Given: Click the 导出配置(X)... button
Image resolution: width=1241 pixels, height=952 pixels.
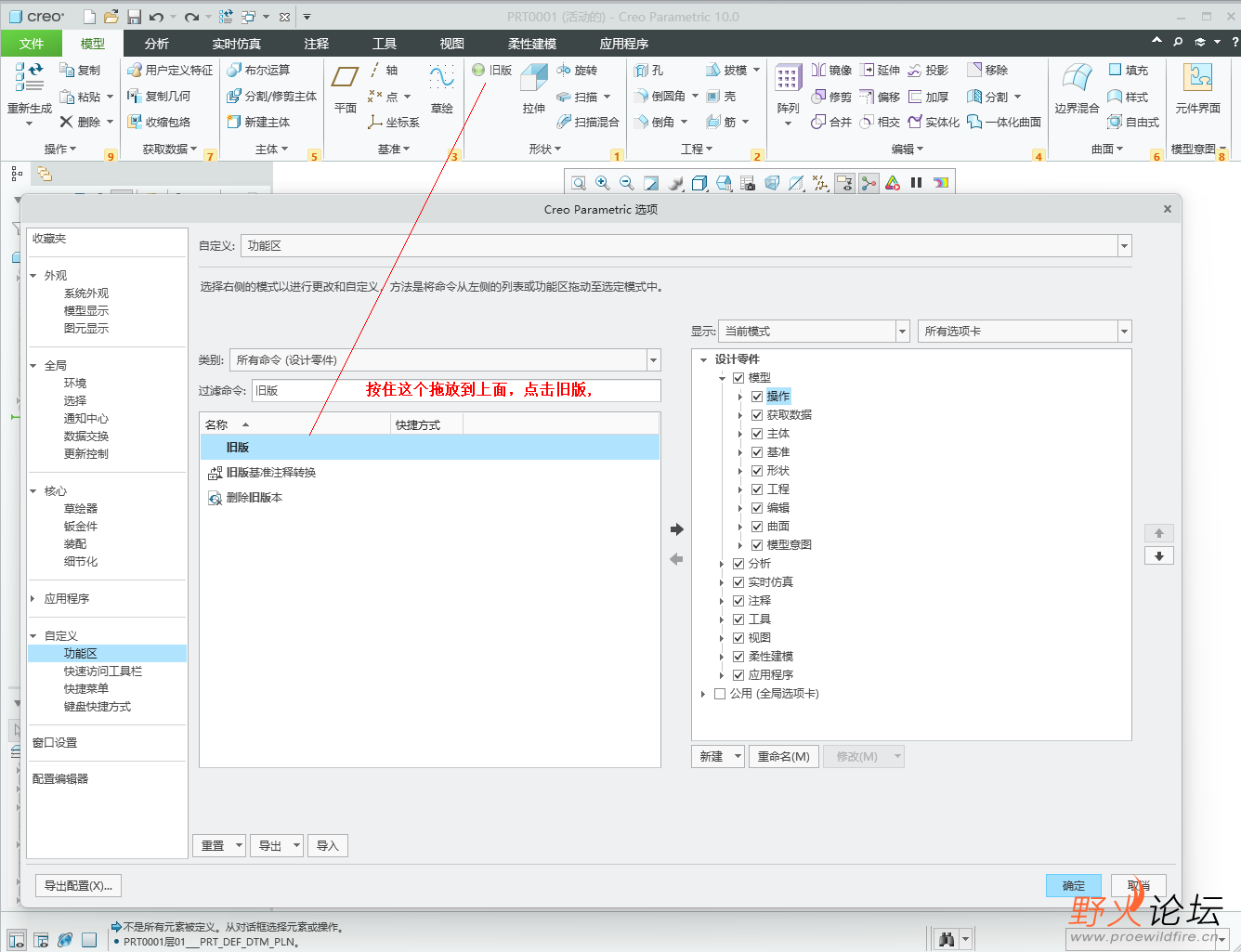Looking at the screenshot, I should (78, 886).
